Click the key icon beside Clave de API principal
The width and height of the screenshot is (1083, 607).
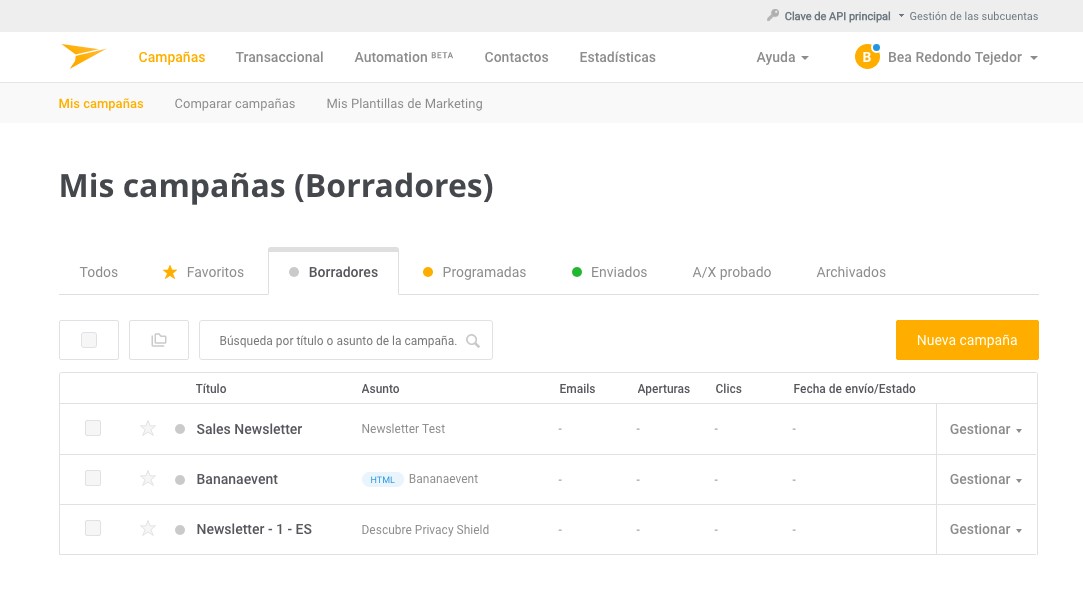tap(773, 16)
